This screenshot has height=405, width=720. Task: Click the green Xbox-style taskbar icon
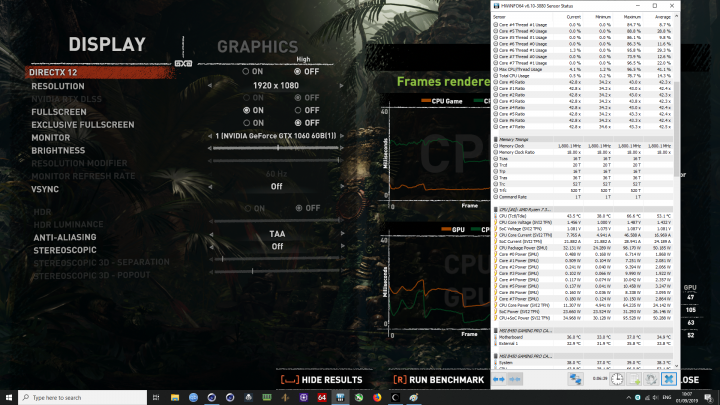(x=359, y=397)
